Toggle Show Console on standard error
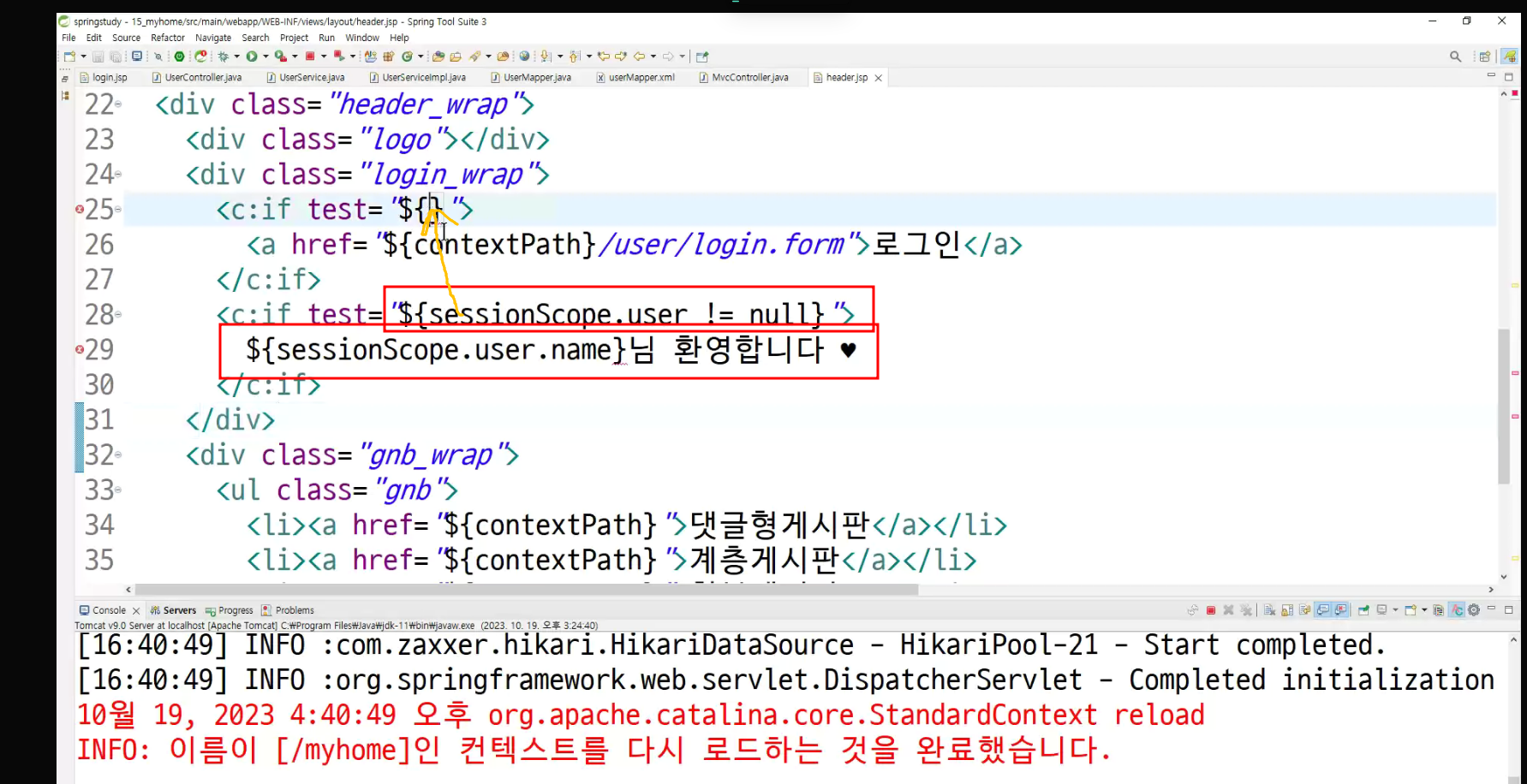 [1340, 610]
